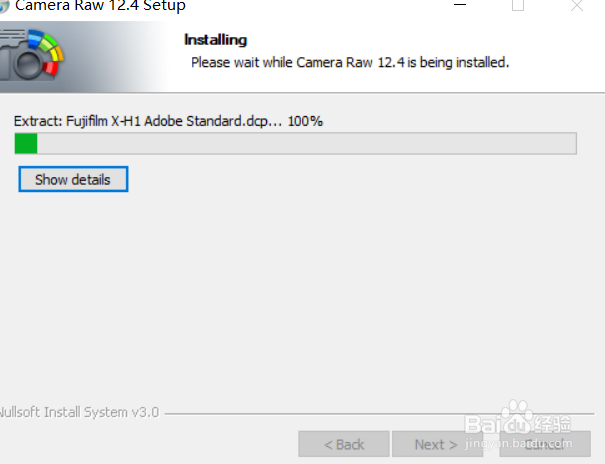Click the Camera Raw camera logo
Screen dimensions: 605x464
point(32,55)
